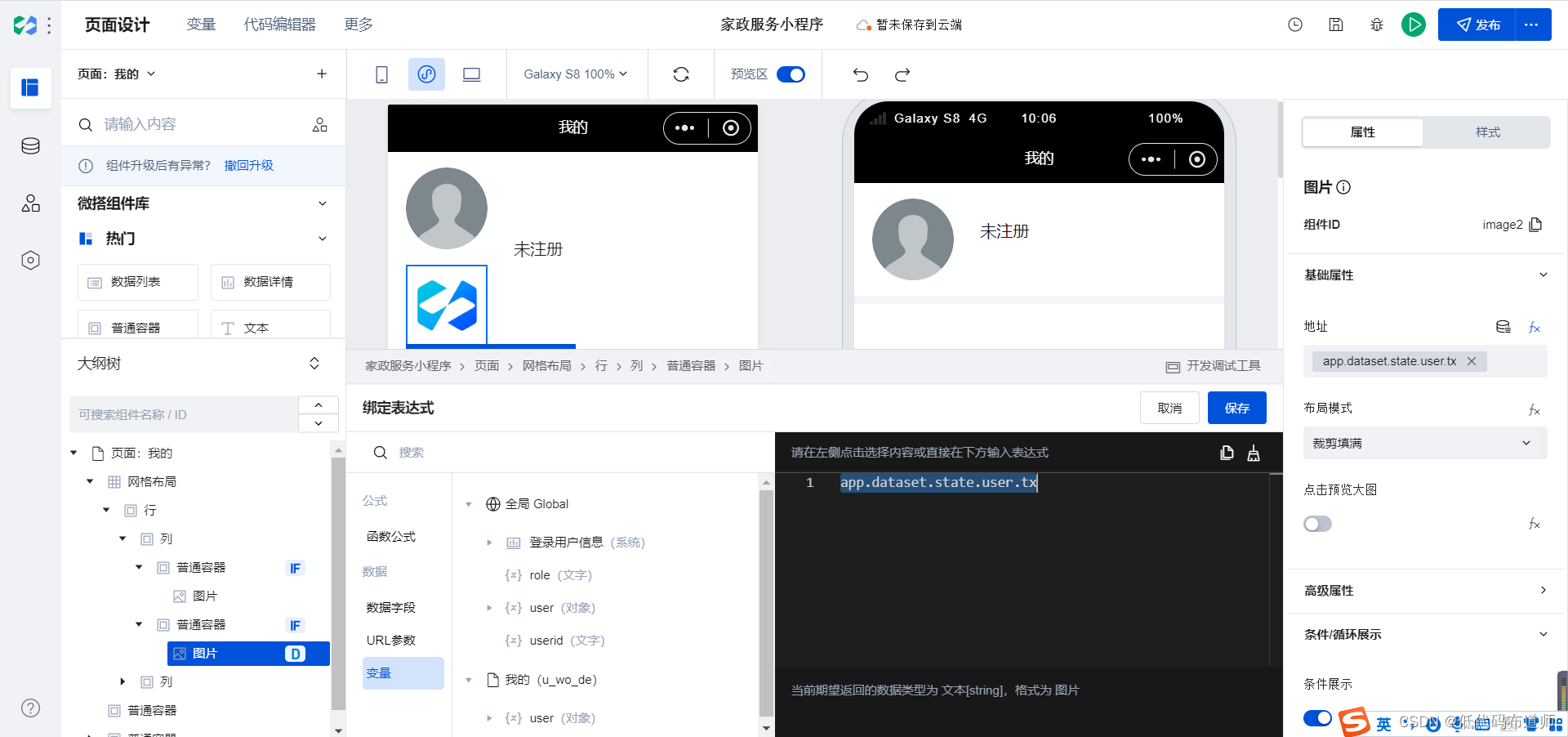This screenshot has width=1568, height=737.
Task: Remove the app.dataset.state.user.tx binding tag
Action: coord(1472,361)
